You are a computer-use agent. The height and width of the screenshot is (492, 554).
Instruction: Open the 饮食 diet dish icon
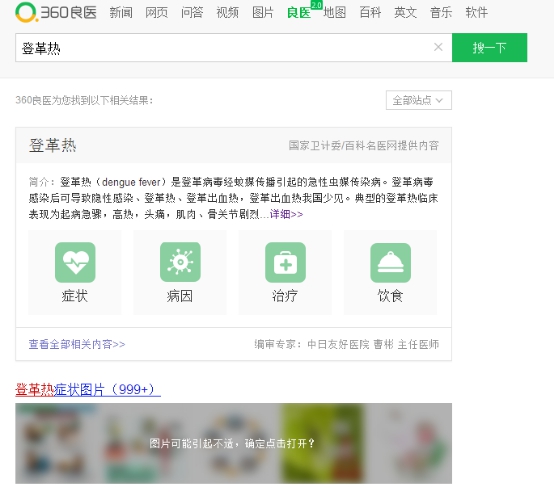coord(390,262)
